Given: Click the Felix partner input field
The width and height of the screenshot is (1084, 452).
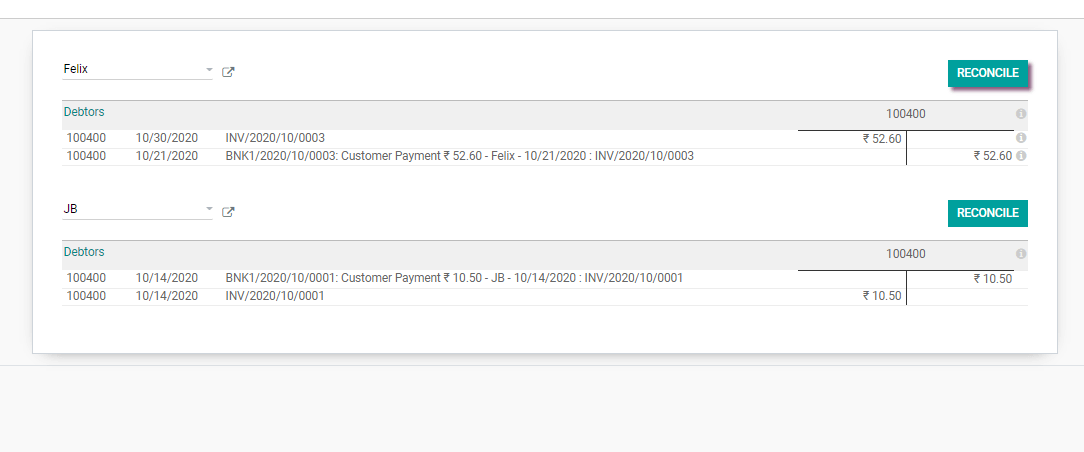Looking at the screenshot, I should 130,70.
